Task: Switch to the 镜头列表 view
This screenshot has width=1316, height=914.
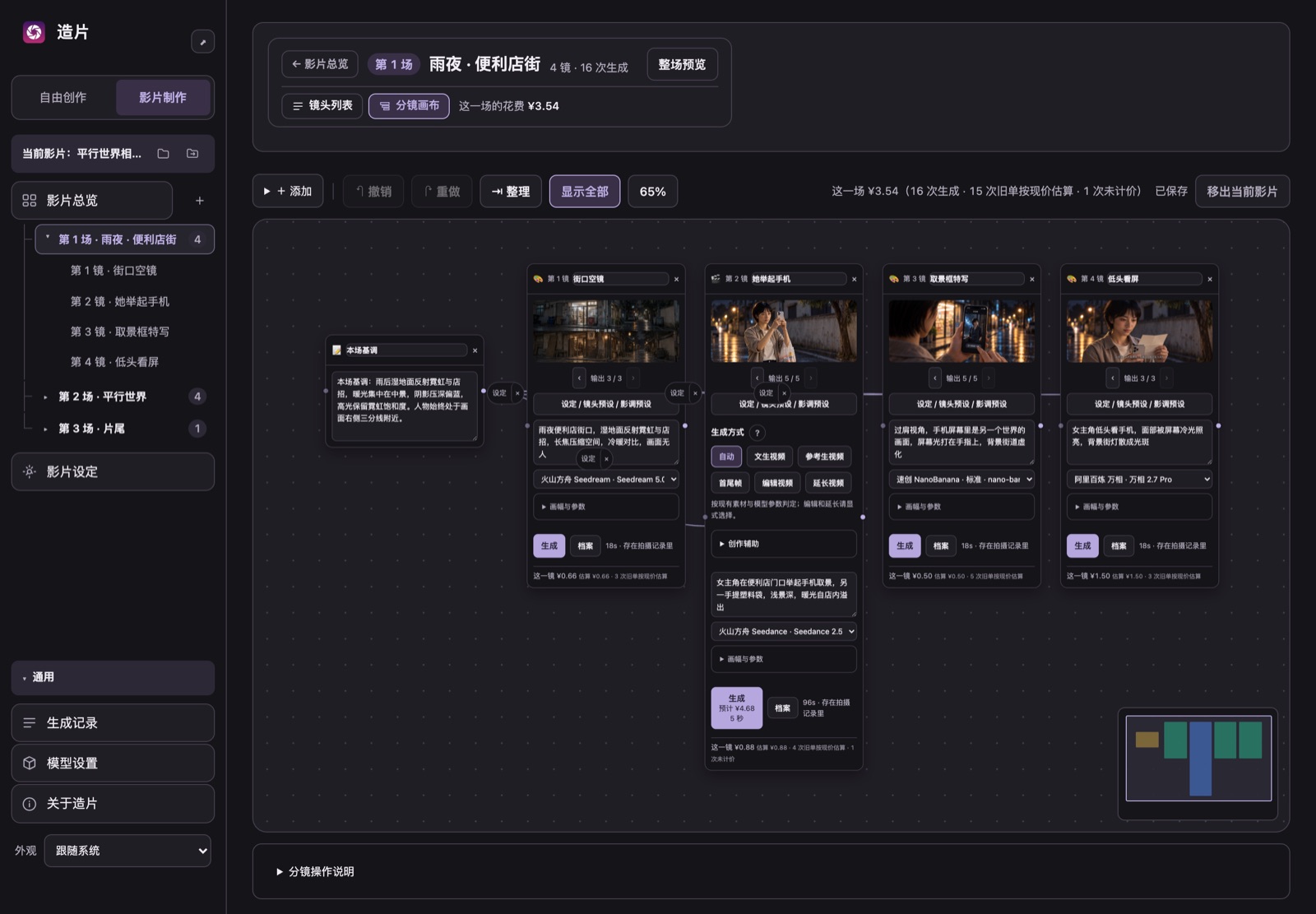Action: (x=322, y=106)
